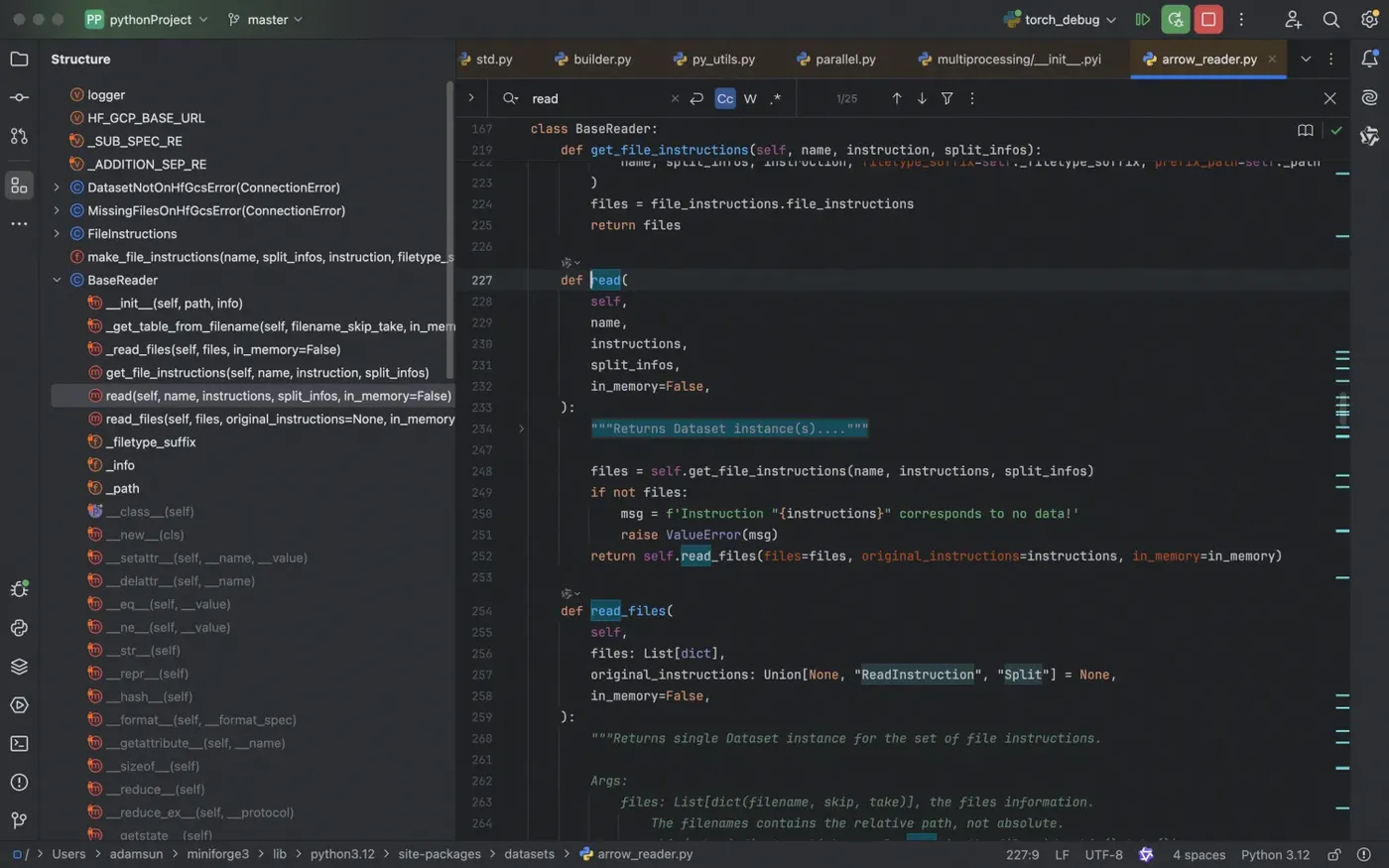The image size is (1389, 868).
Task: Open 227:9 go to line widget
Action: [1023, 854]
